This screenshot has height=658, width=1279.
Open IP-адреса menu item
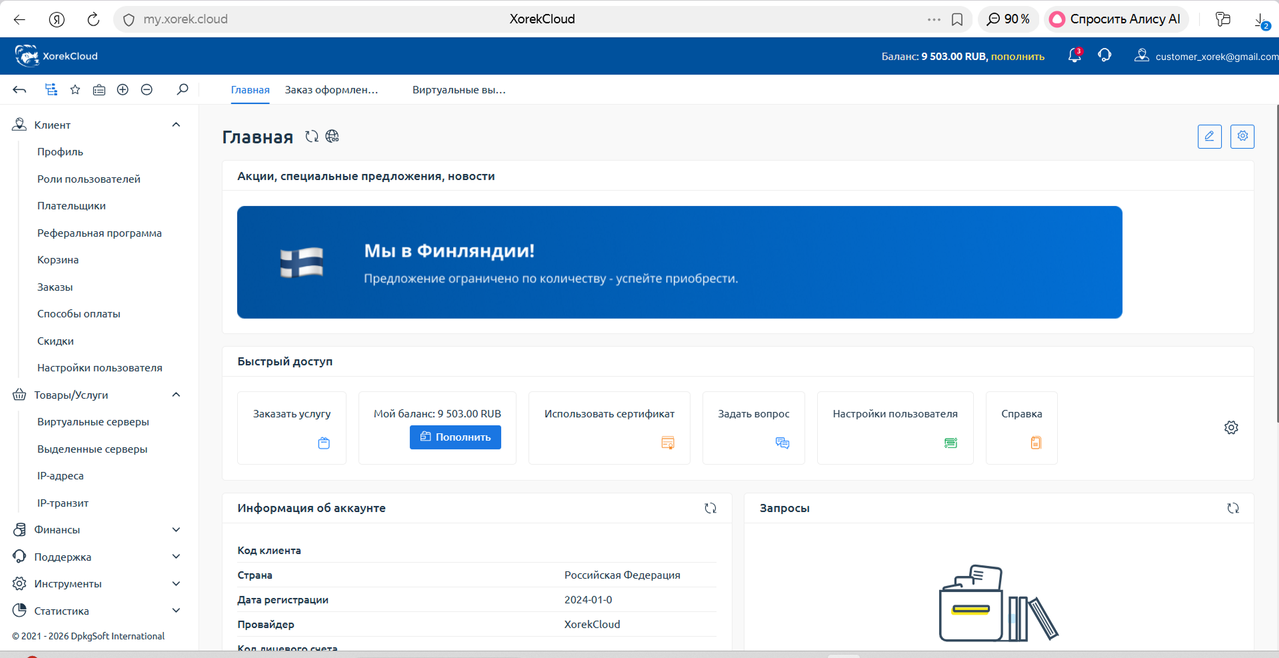coord(60,476)
